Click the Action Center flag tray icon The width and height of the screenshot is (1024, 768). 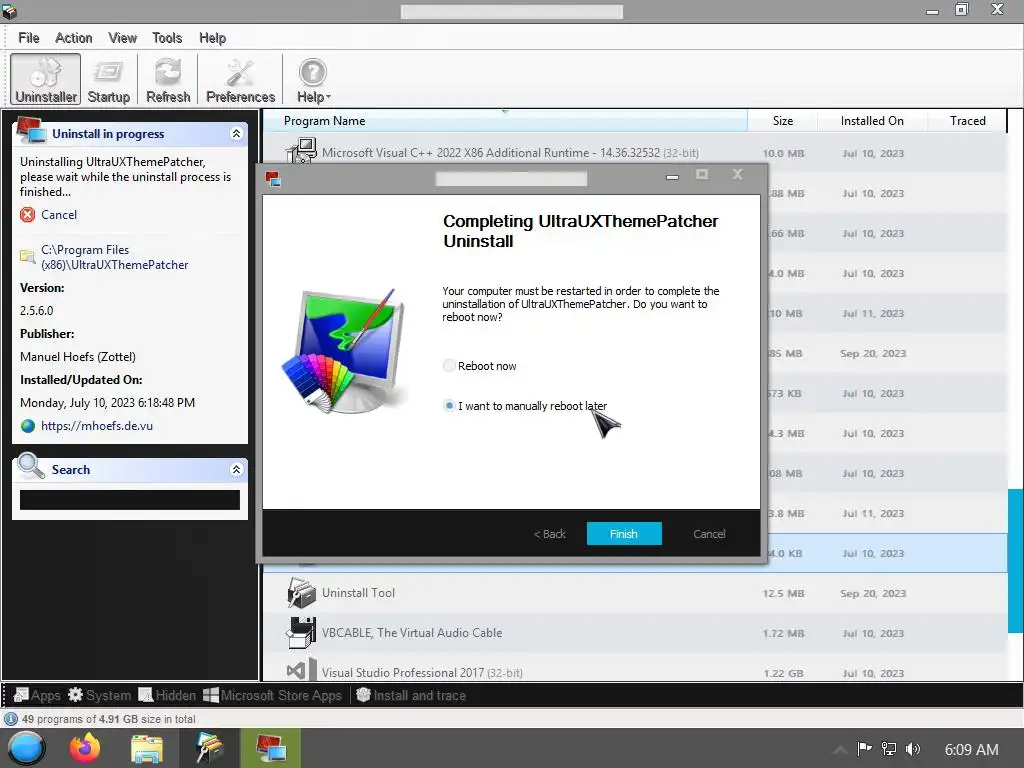[x=865, y=749]
